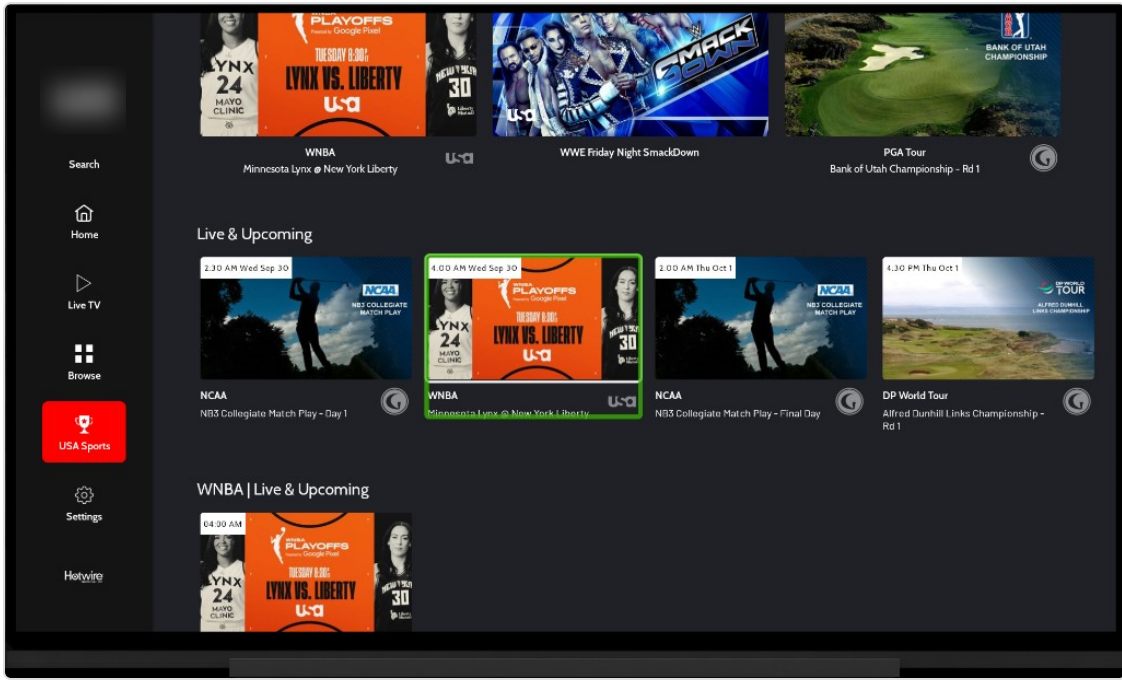Click the Hotwire logo in sidebar
1122x680 pixels.
point(84,576)
